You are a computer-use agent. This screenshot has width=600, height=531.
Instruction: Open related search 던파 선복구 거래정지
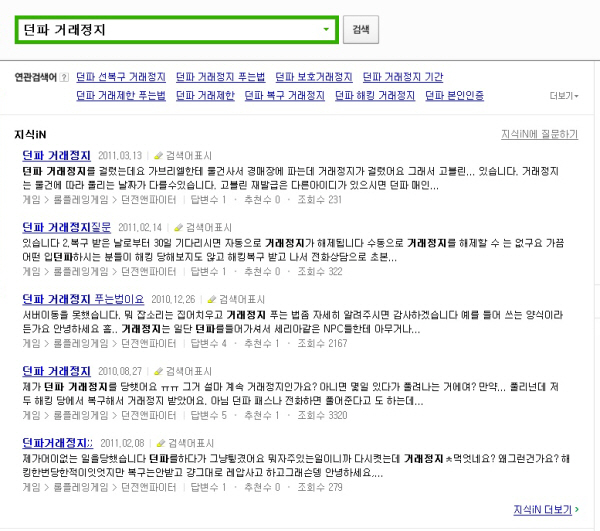click(121, 77)
